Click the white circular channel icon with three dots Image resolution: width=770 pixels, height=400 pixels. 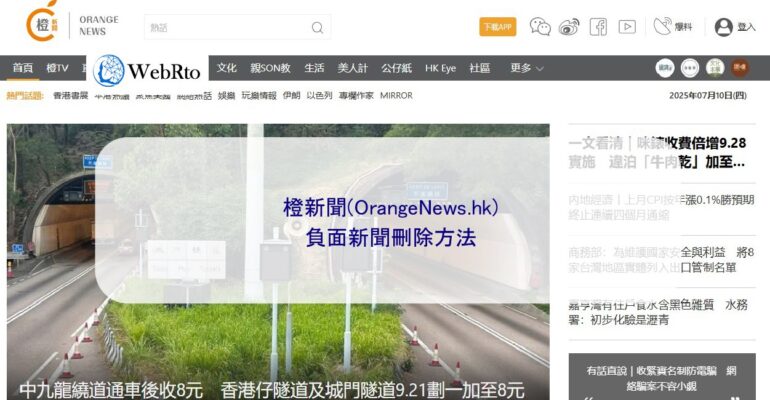pyautogui.click(x=690, y=68)
